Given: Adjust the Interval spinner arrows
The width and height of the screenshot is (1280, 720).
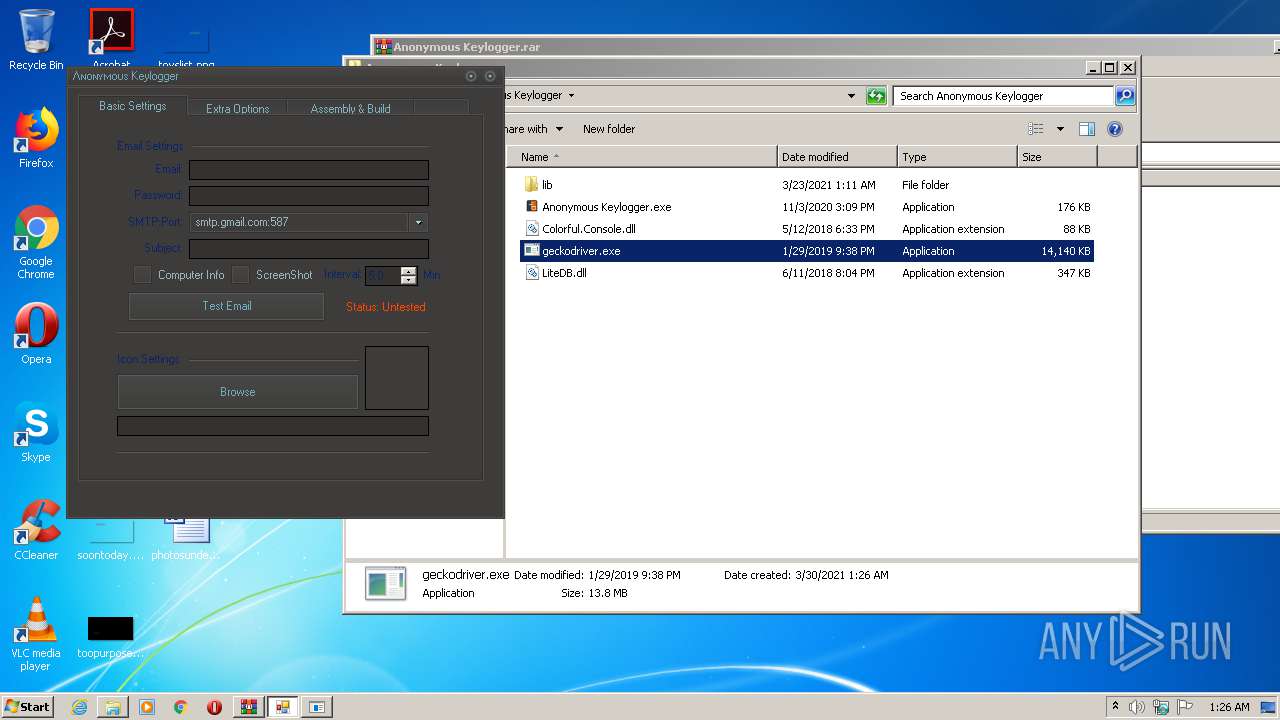Looking at the screenshot, I should 408,275.
